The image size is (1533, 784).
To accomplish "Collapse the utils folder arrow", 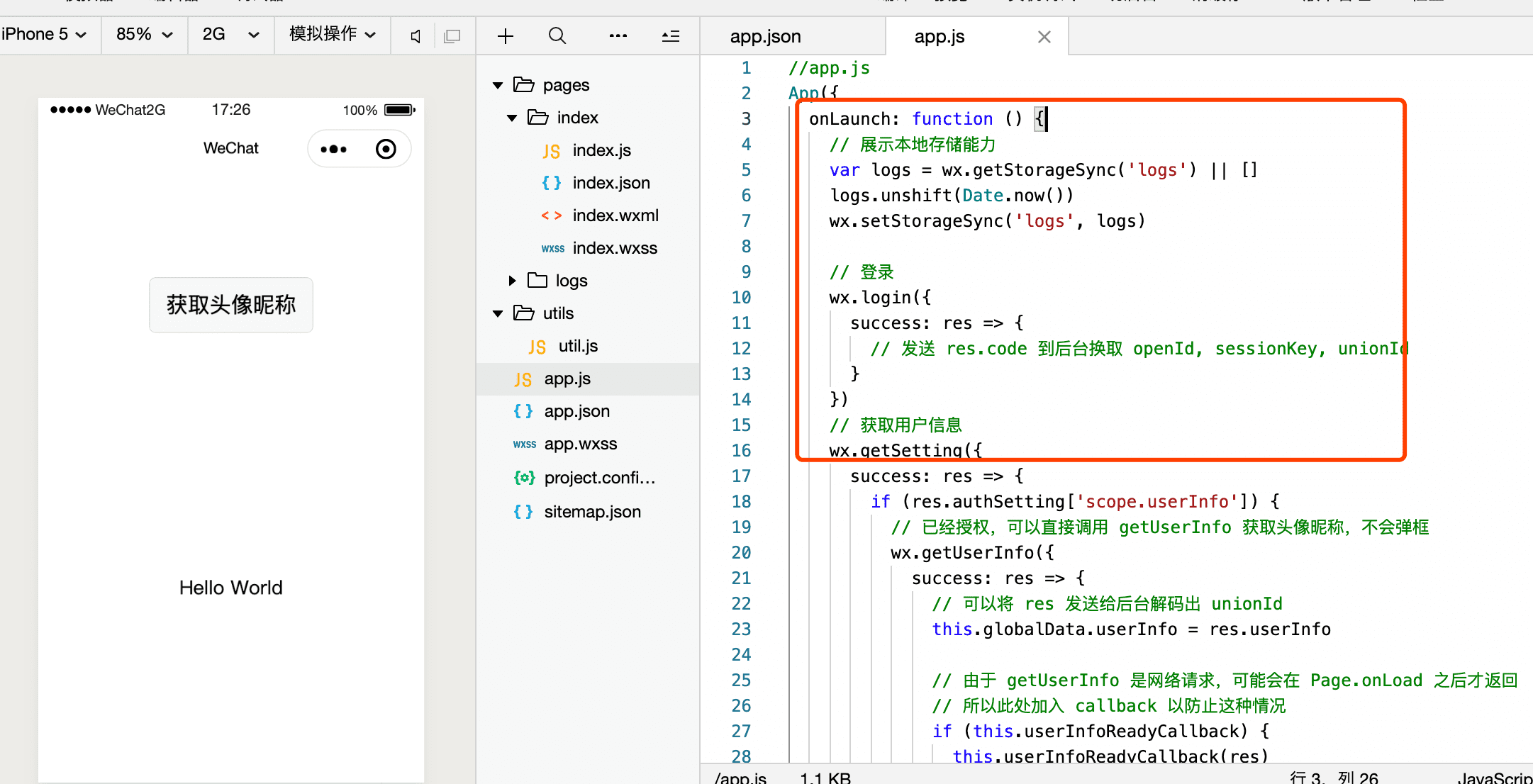I will point(498,313).
